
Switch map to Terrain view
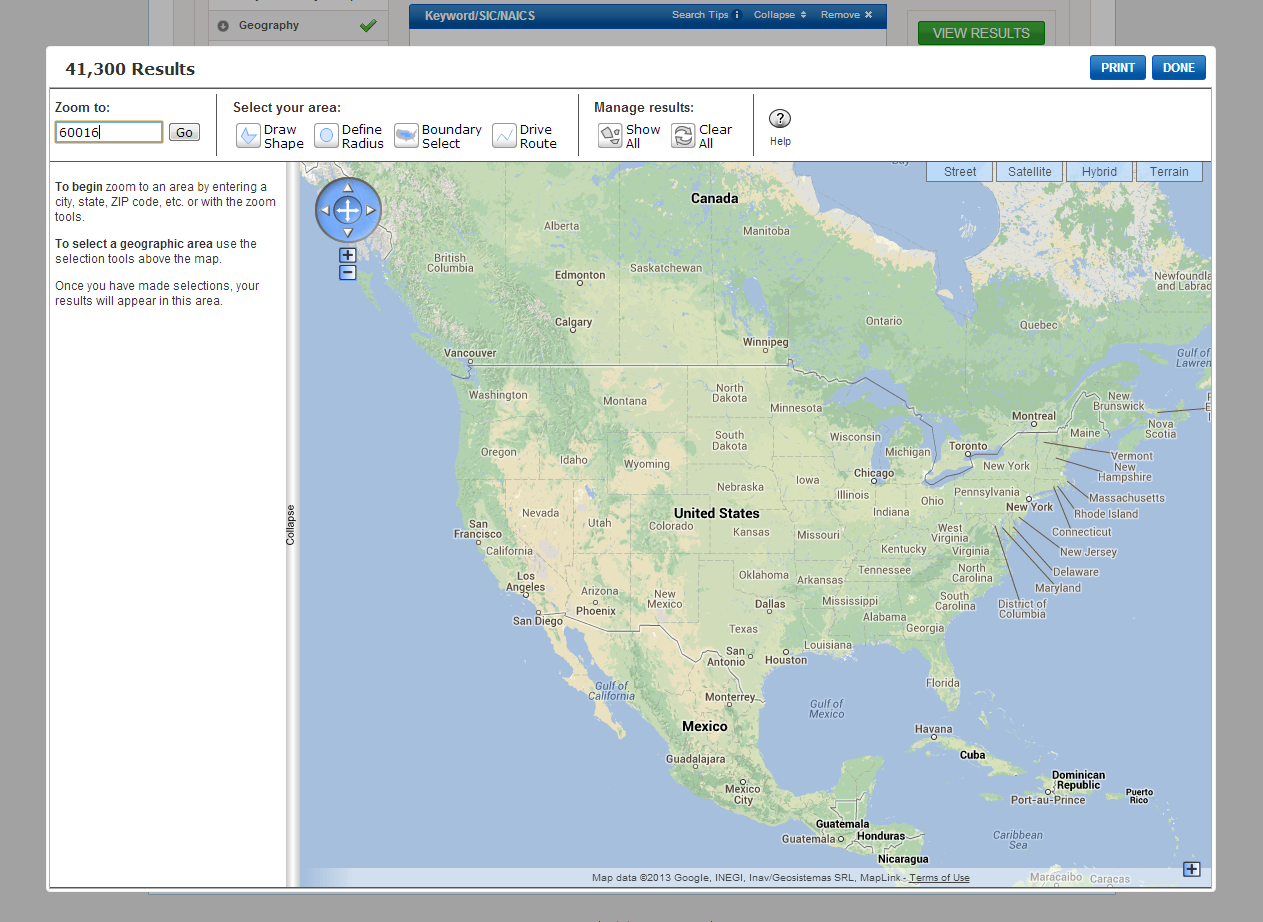click(x=1169, y=172)
